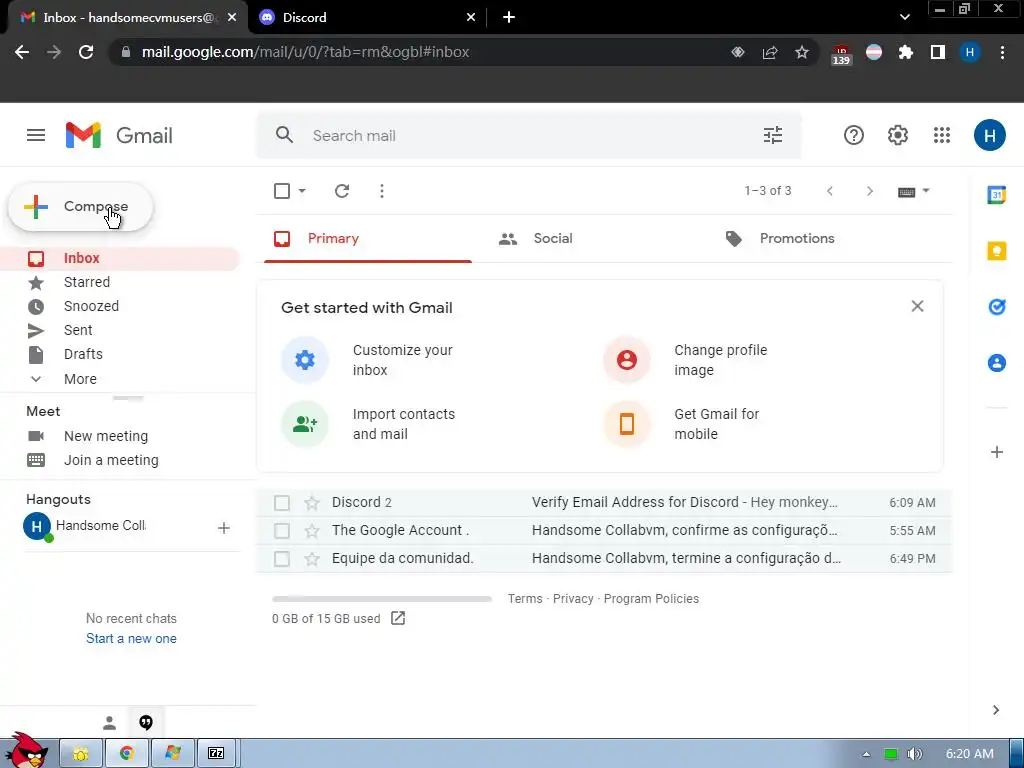The image size is (1024, 768).
Task: Open the 5:55 AM Google Account message
Action: pyautogui.click(x=604, y=530)
